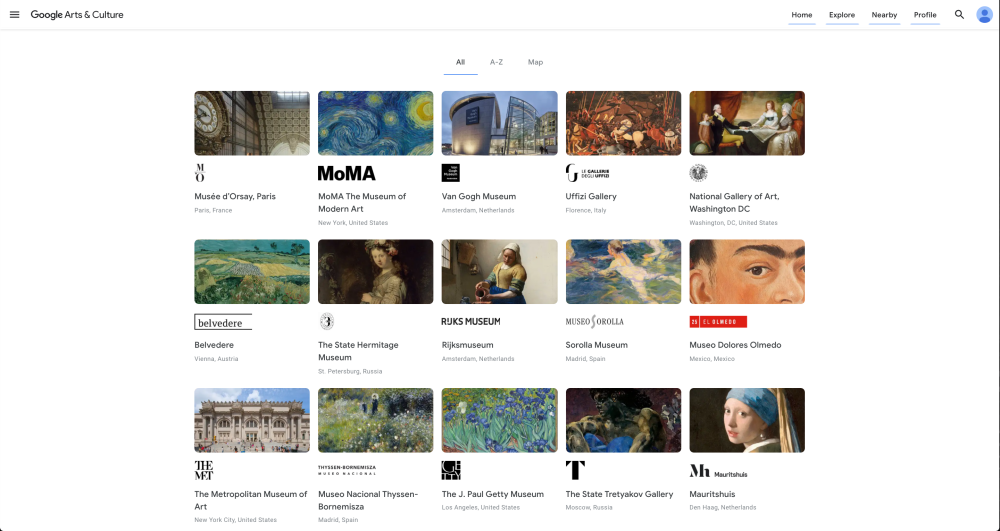Open the Museo Dolores Olmedo face thumbnail
1000x531 pixels.
pyautogui.click(x=747, y=272)
